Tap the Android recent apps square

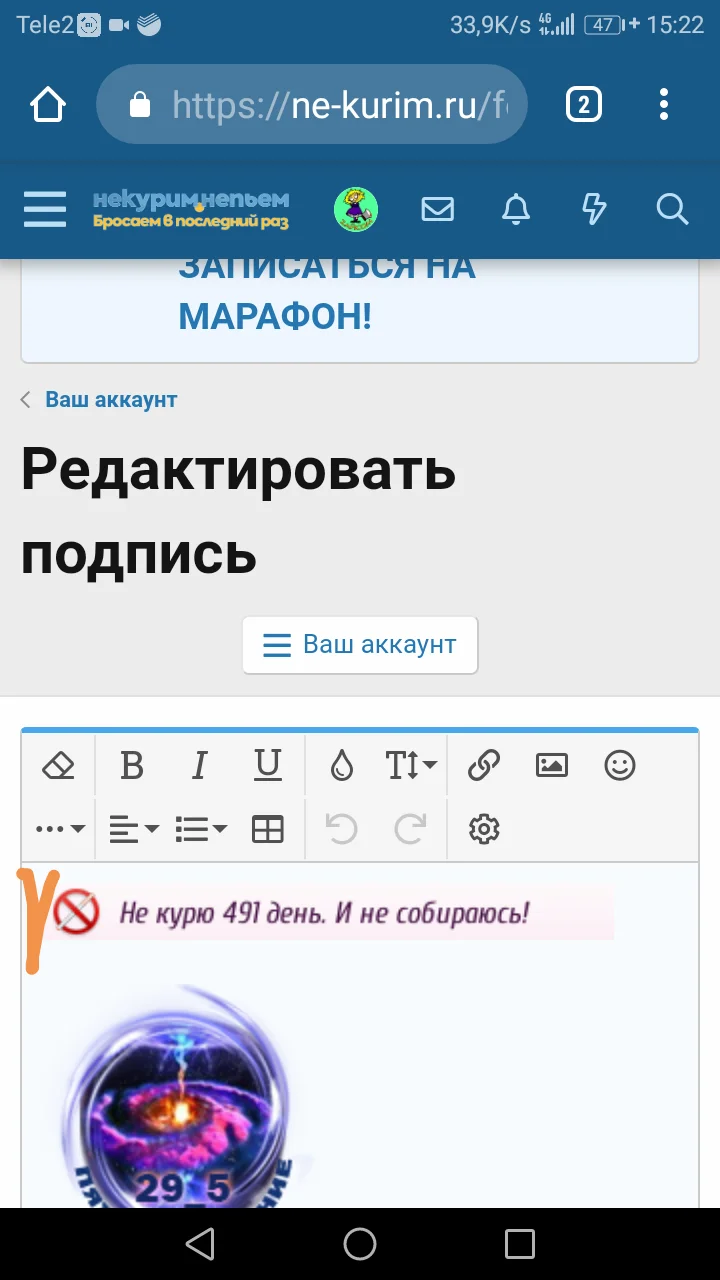coord(520,1244)
